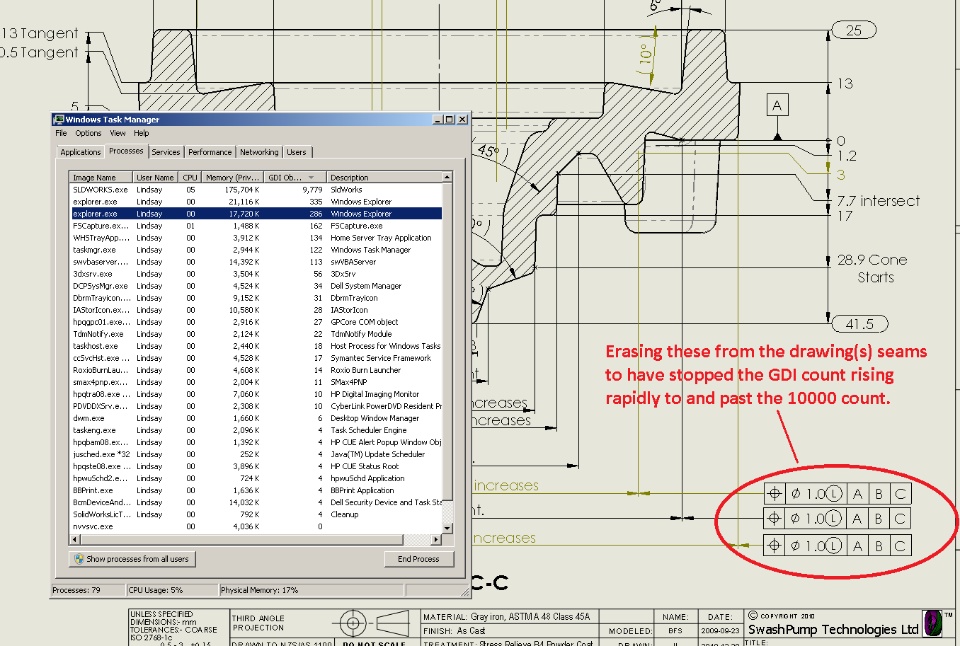960x646 pixels.
Task: Select the 45° angle dimension in the drawing
Action: click(x=488, y=151)
